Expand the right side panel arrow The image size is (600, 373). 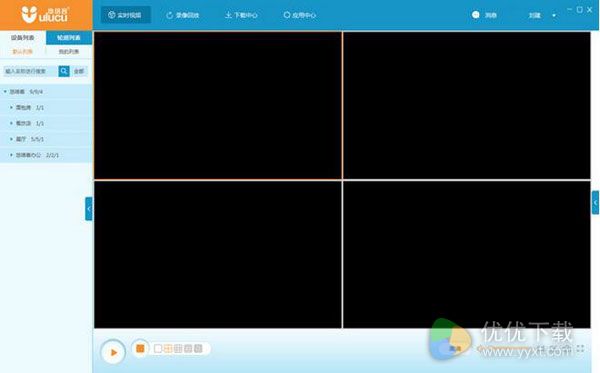[x=595, y=202]
